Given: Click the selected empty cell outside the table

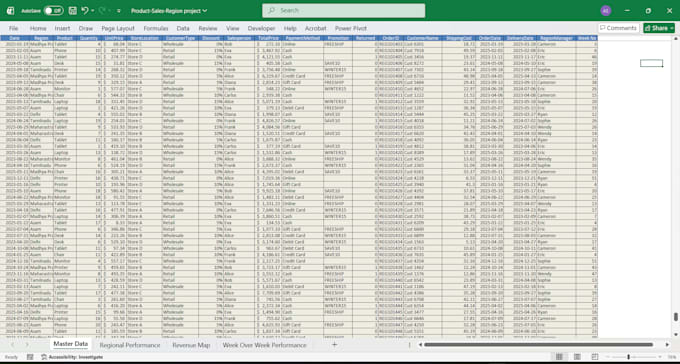Looking at the screenshot, I should tap(651, 63).
